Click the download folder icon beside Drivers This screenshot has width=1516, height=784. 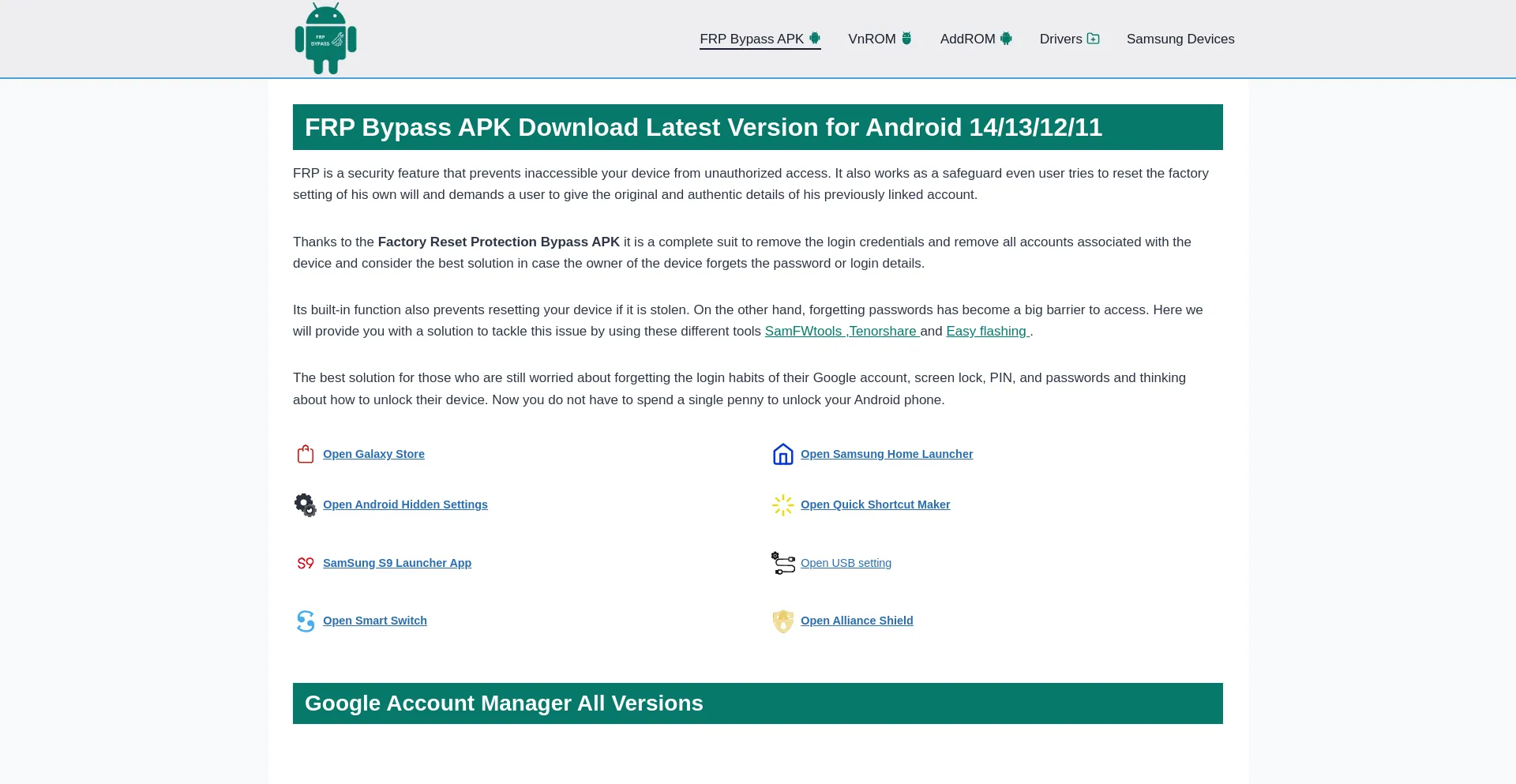point(1094,38)
